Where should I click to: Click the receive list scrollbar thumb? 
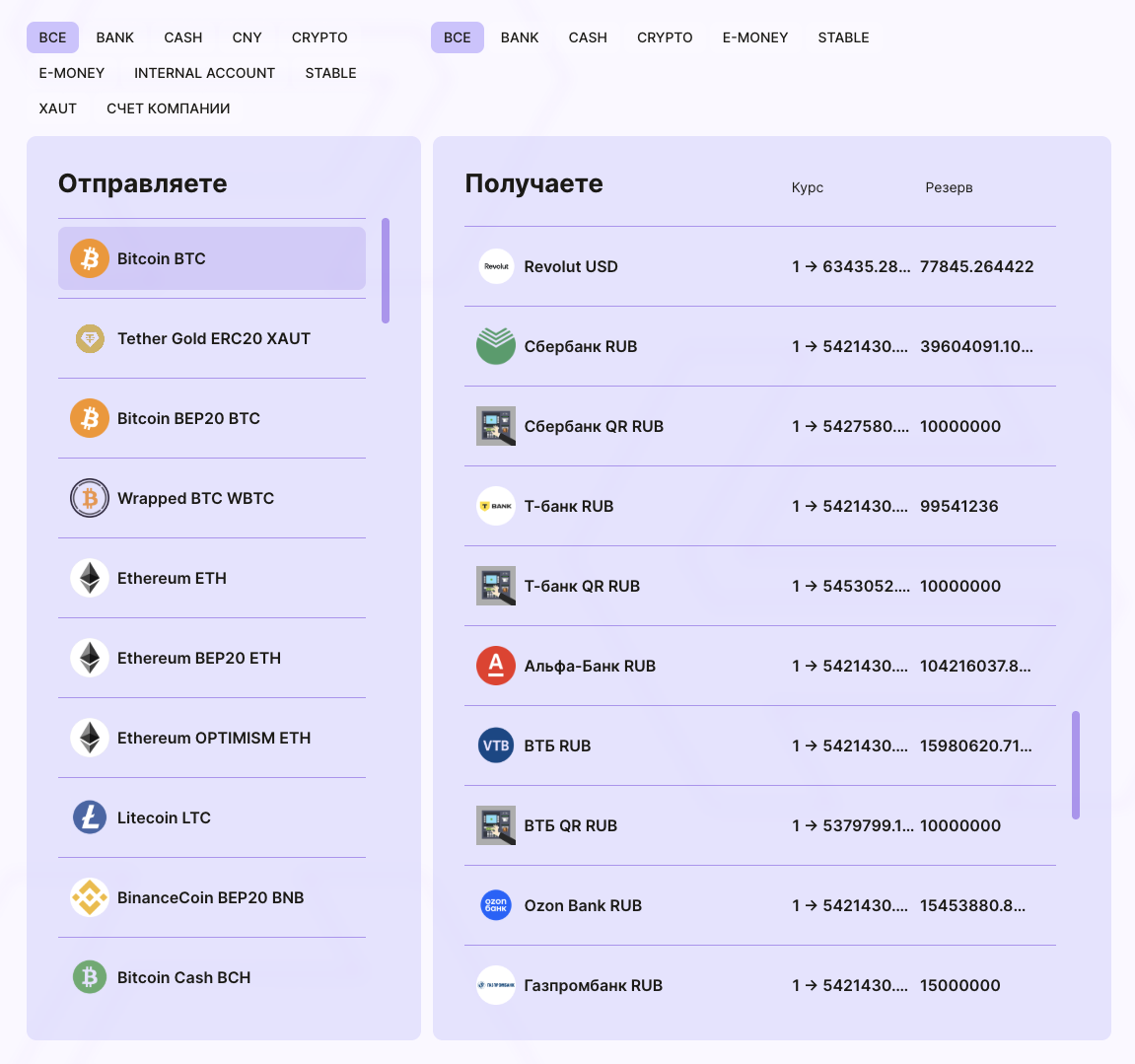pos(1076,765)
